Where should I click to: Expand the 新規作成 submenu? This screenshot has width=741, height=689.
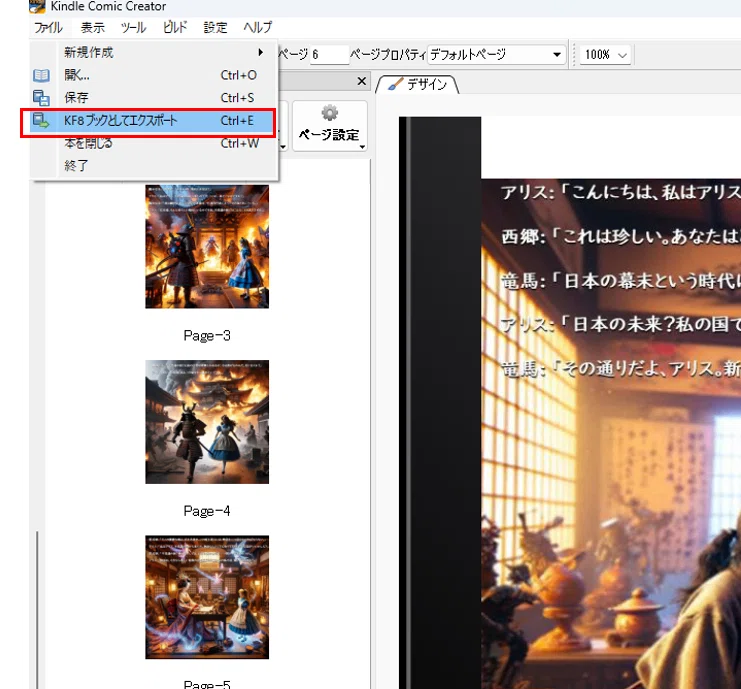[154, 52]
